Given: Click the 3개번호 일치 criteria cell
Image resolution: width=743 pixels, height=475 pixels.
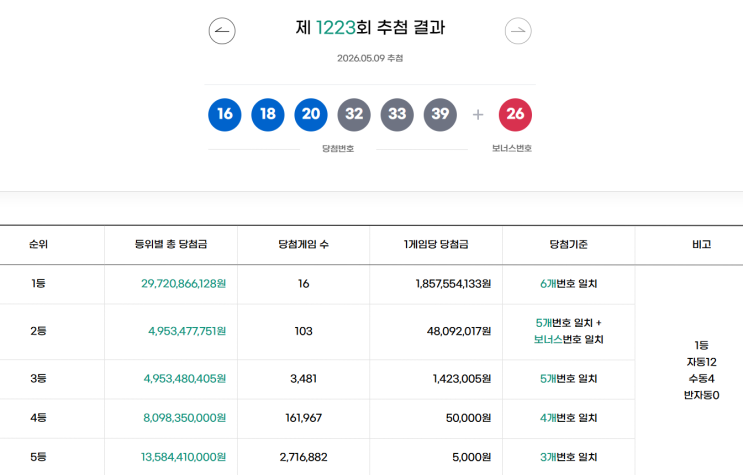Looking at the screenshot, I should click(x=569, y=457).
